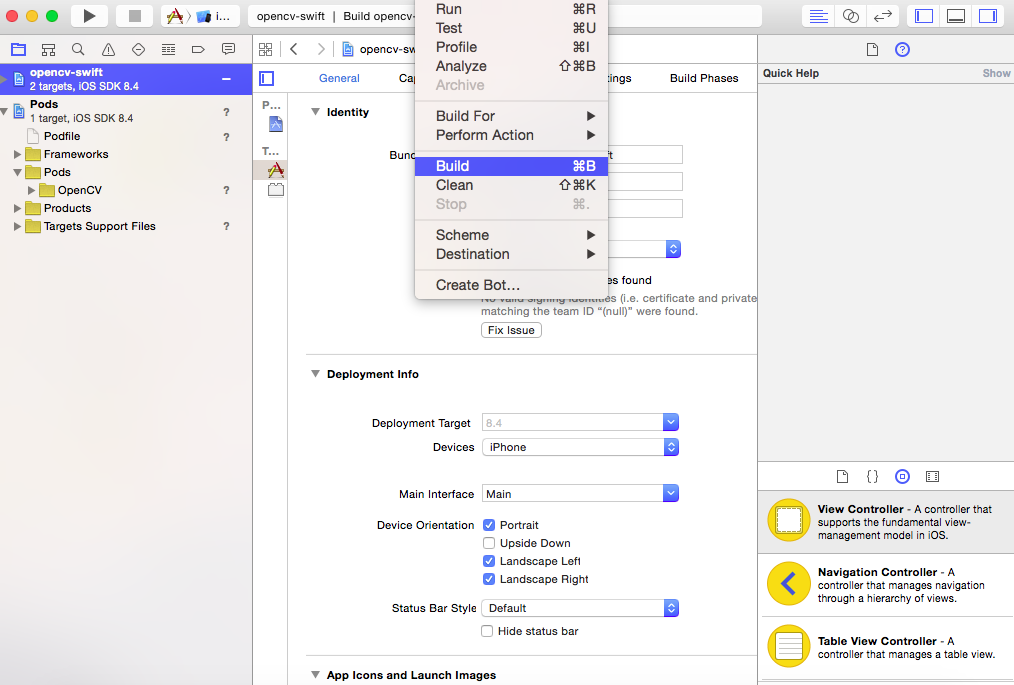This screenshot has height=685, width=1014.
Task: Check the Hide status bar option
Action: click(487, 630)
